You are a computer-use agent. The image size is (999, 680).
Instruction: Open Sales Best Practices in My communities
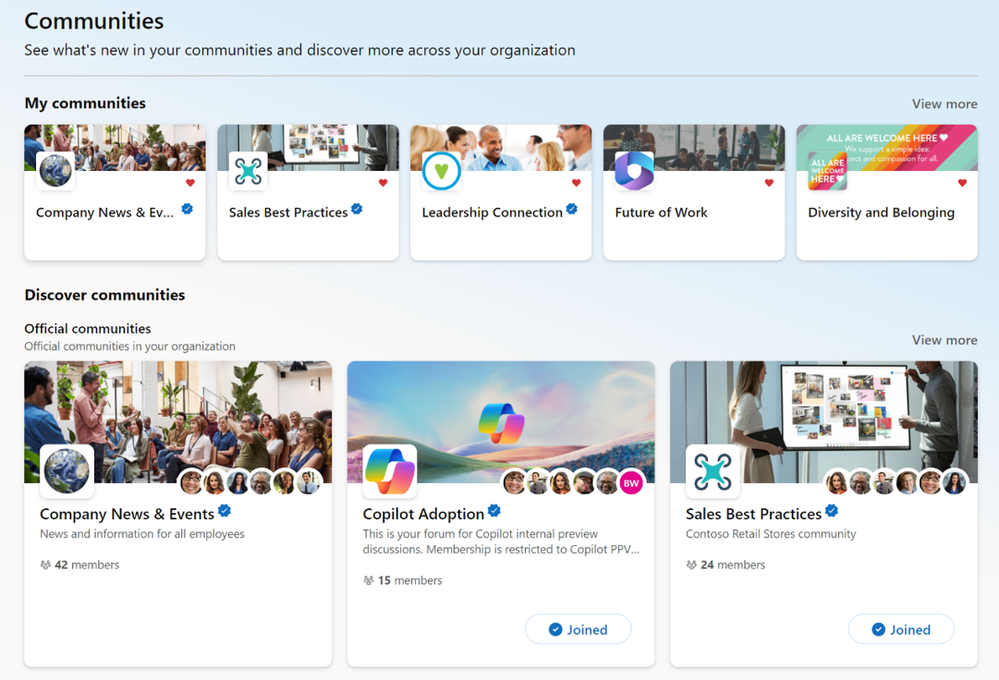coord(288,213)
